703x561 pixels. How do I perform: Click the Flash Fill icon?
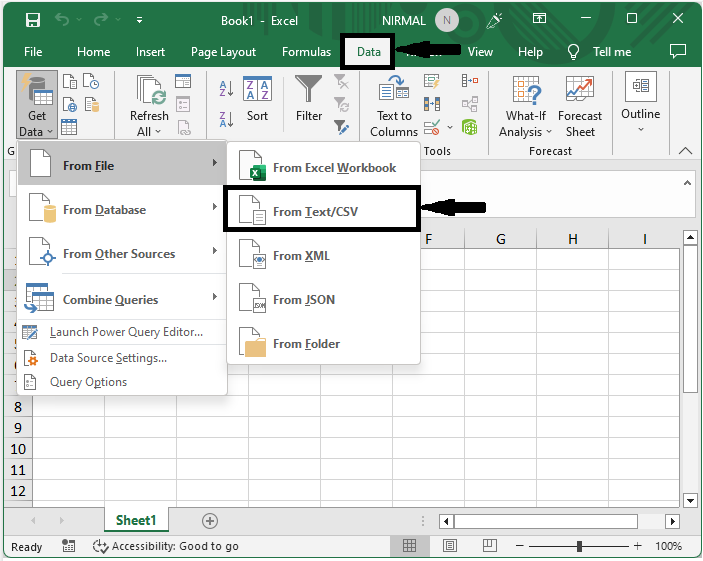[x=432, y=81]
